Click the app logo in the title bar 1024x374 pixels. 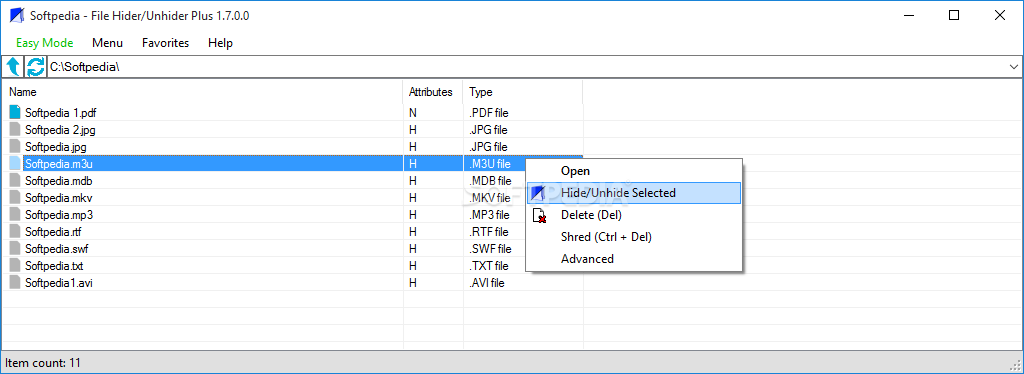[16, 16]
